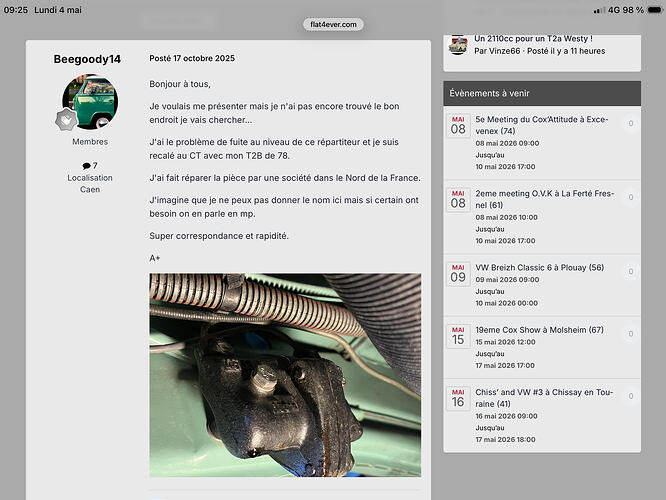Image resolution: width=666 pixels, height=500 pixels.
Task: Tap the cellular signal bars icon
Action: tap(599, 10)
